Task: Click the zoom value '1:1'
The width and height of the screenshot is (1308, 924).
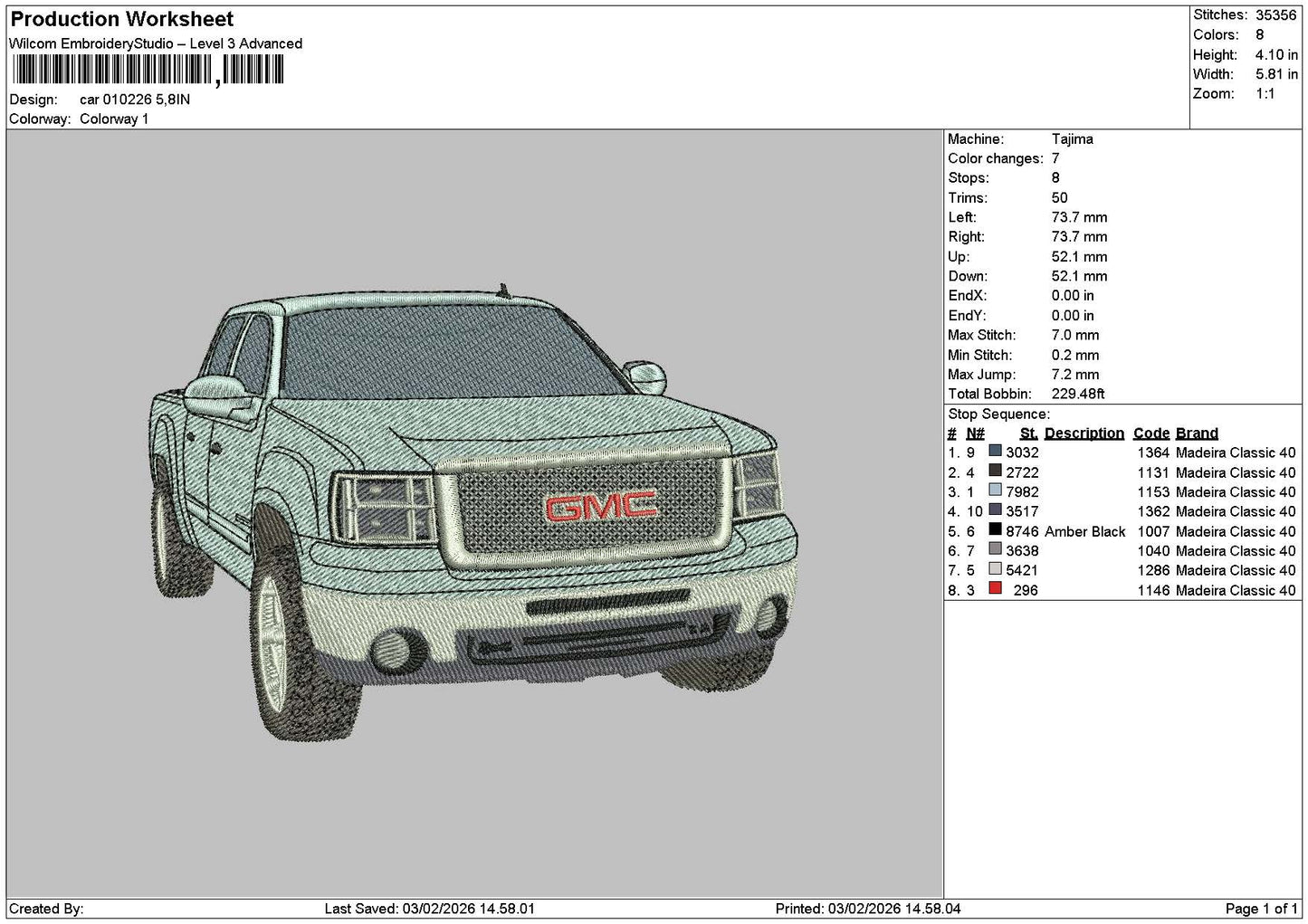Action: tap(1265, 94)
